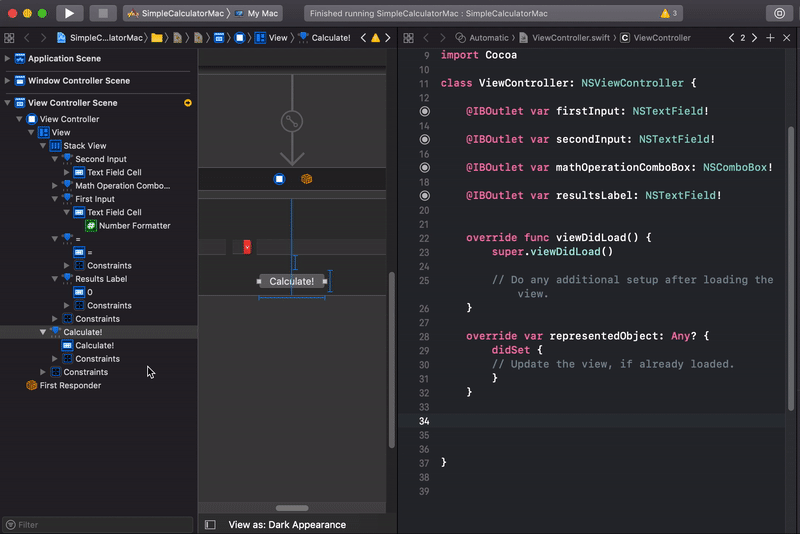Collapse the selected Calculate! button item
Image resolution: width=800 pixels, height=534 pixels.
(x=43, y=332)
